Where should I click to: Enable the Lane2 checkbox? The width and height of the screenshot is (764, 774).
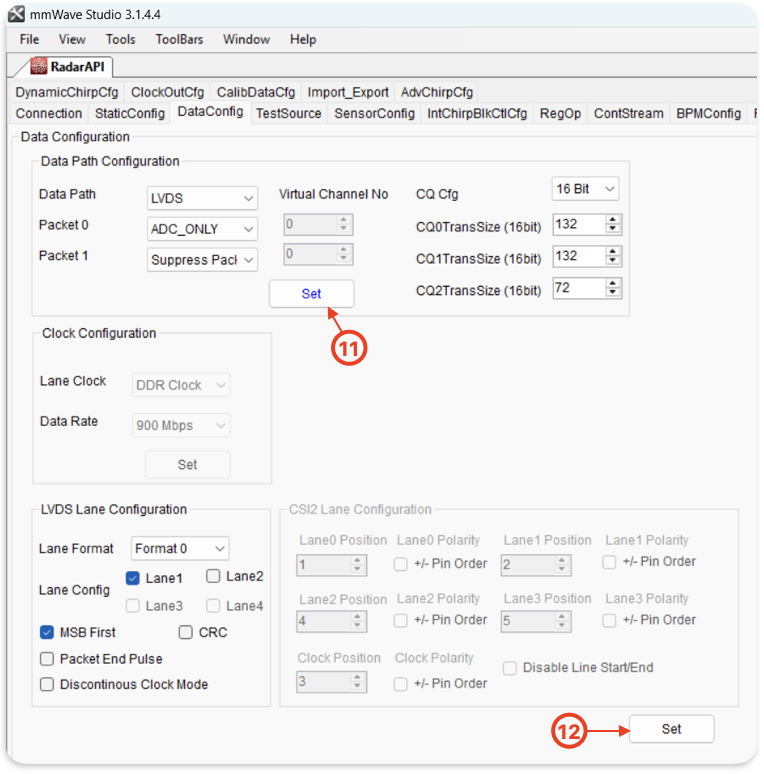(213, 576)
